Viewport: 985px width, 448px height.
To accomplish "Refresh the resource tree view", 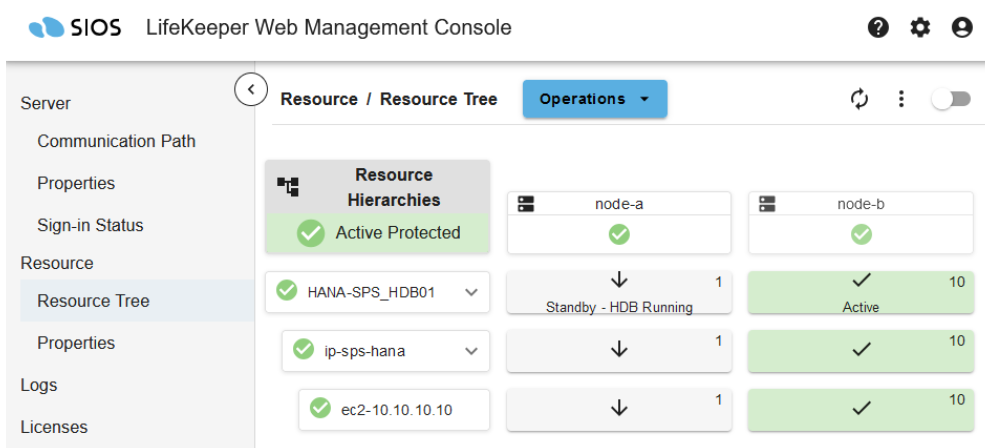I will 859,99.
